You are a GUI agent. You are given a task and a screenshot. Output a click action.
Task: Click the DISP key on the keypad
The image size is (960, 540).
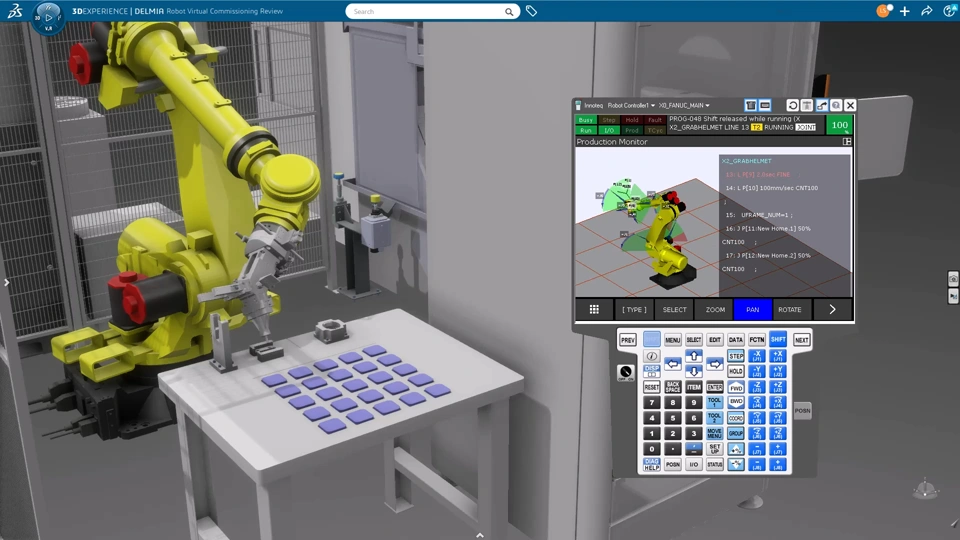[651, 371]
